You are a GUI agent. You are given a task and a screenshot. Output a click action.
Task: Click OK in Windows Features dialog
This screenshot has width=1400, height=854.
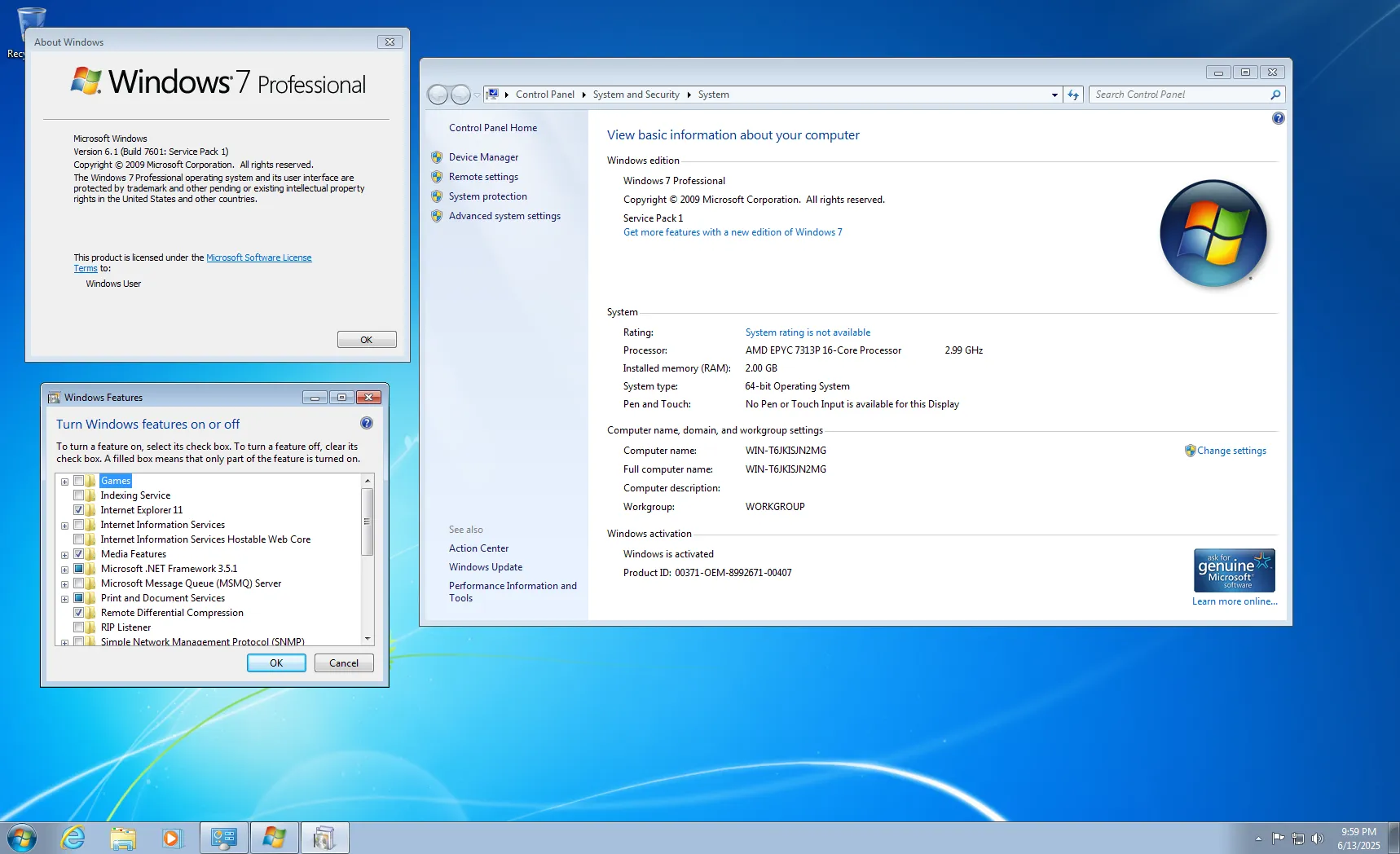tap(276, 663)
